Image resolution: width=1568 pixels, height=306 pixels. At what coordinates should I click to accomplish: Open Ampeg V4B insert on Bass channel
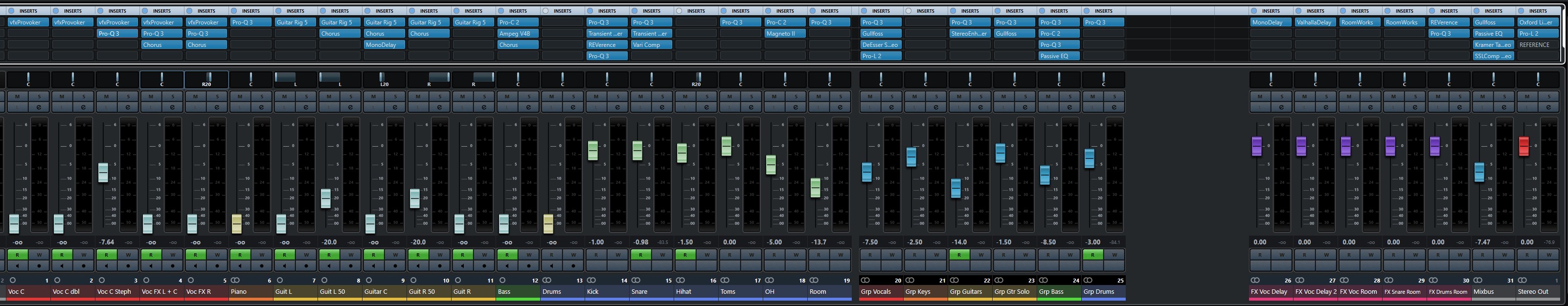coord(518,33)
